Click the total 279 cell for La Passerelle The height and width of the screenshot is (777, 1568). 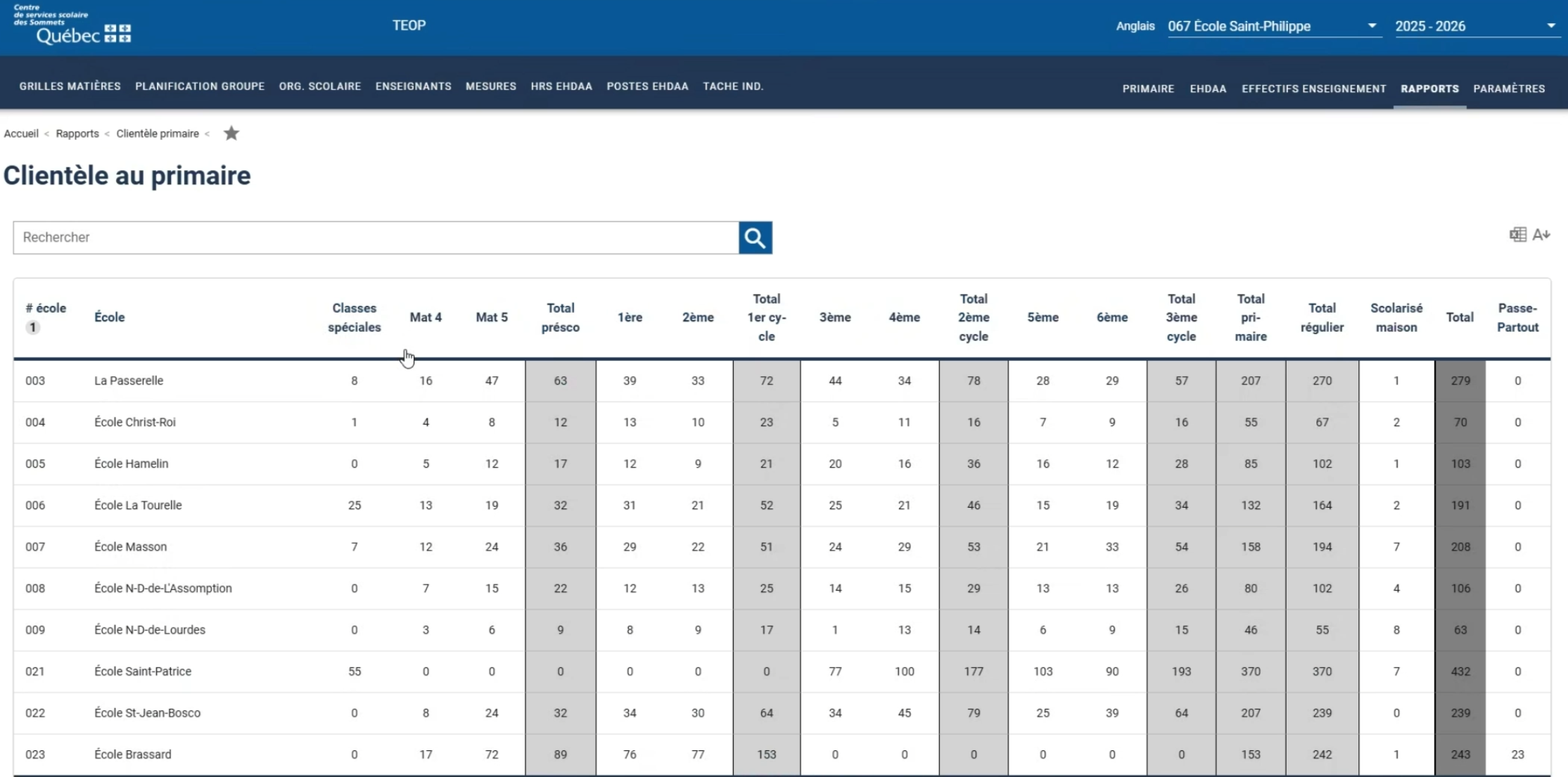pyautogui.click(x=1460, y=380)
